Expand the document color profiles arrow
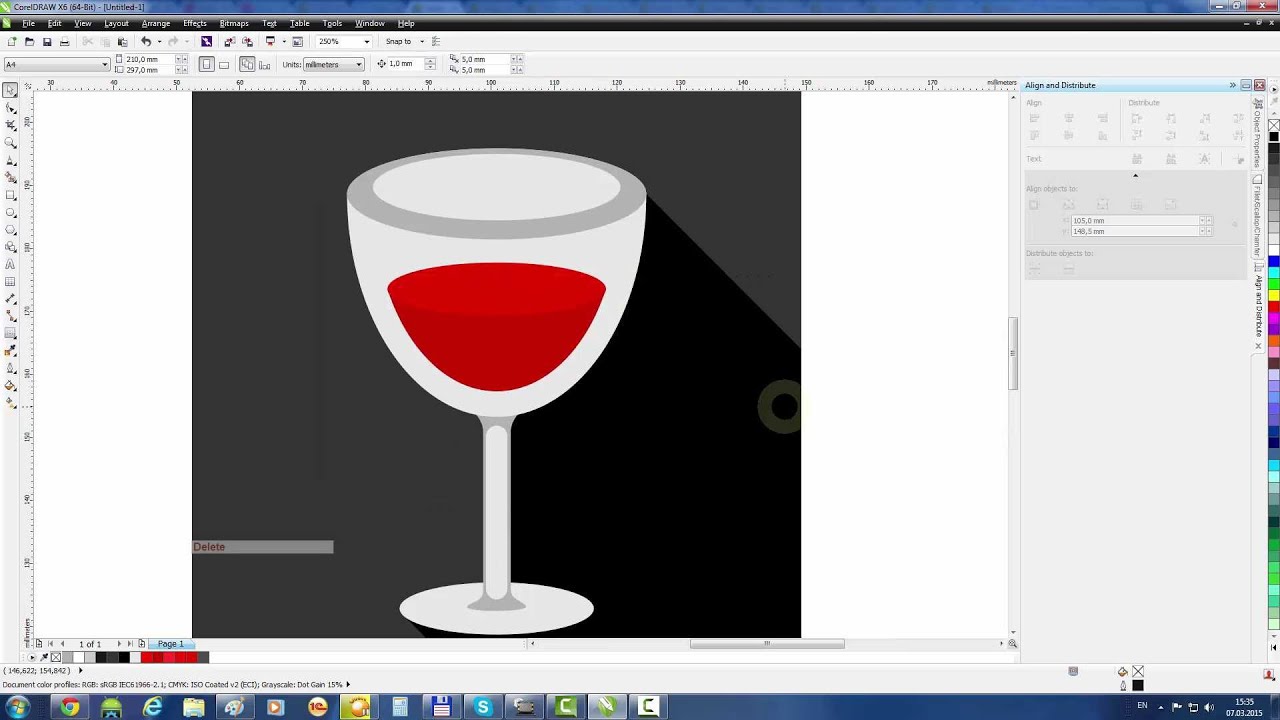 tap(348, 685)
